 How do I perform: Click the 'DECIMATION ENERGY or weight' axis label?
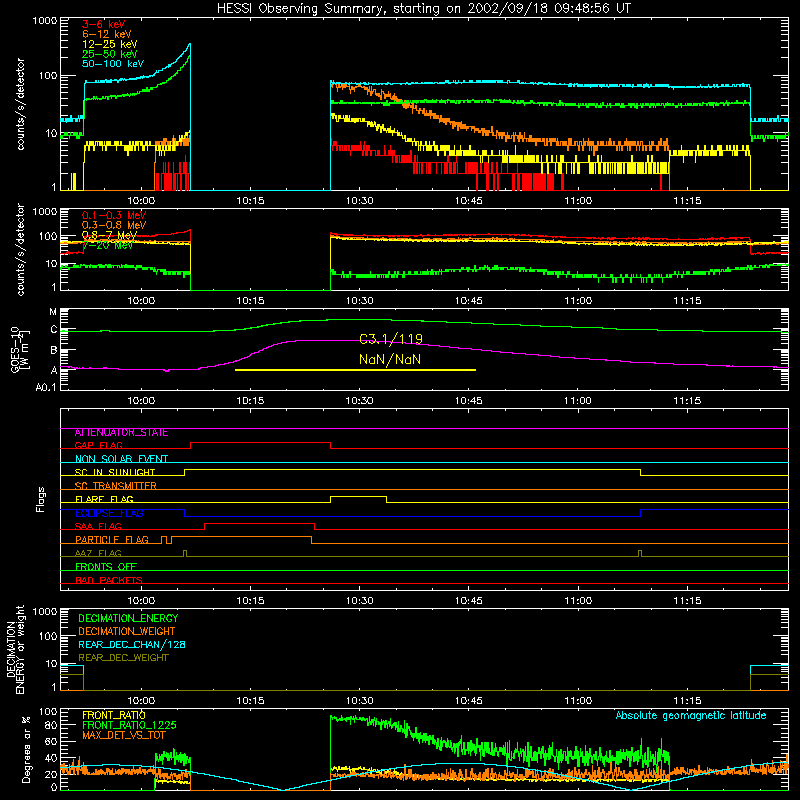coord(15,649)
